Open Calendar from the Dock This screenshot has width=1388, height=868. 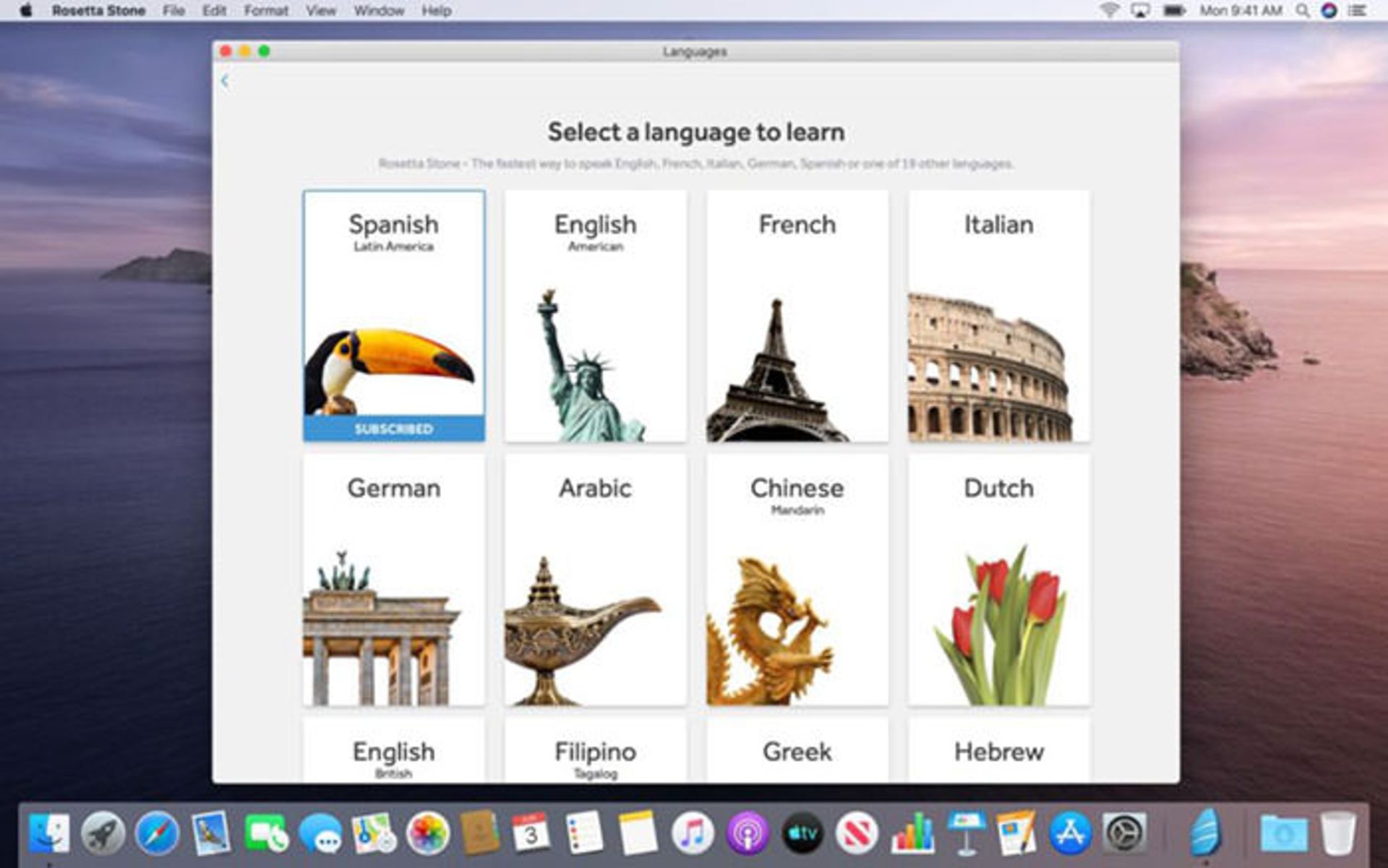[531, 833]
